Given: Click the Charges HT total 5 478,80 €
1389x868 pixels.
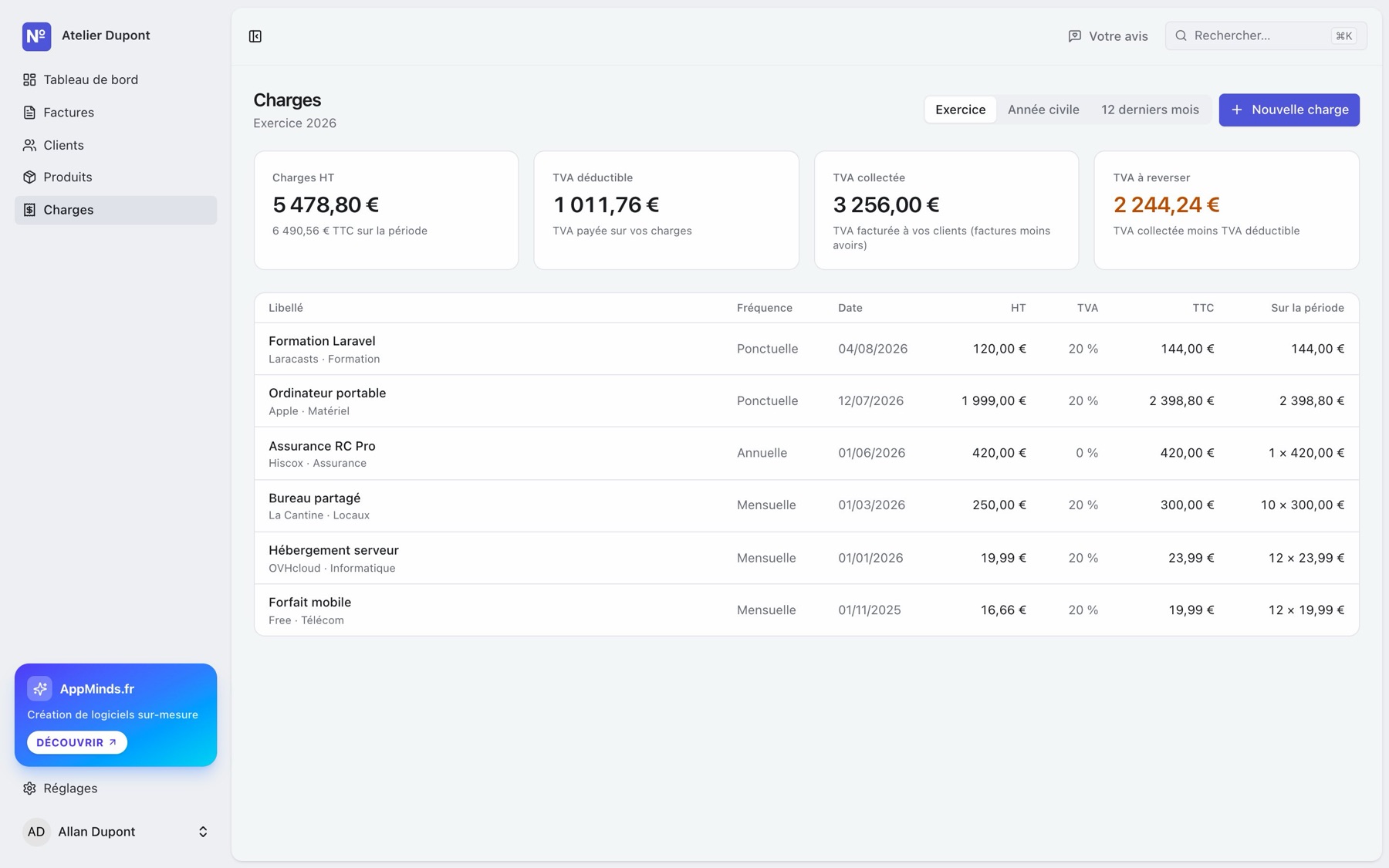Looking at the screenshot, I should coord(326,204).
